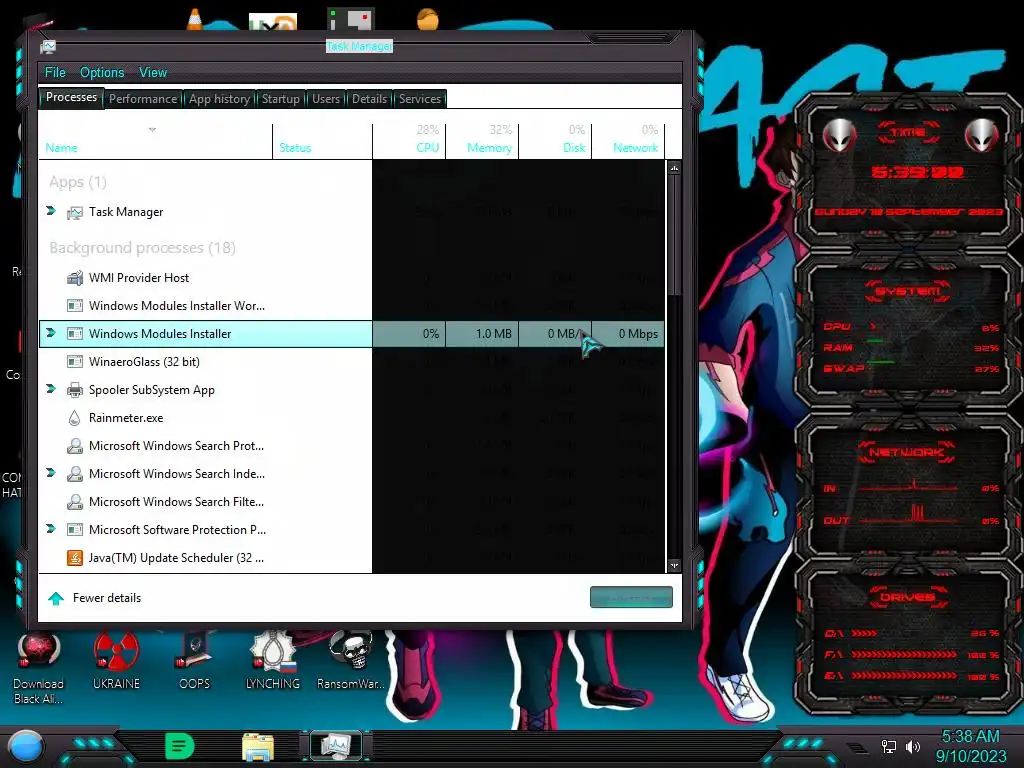Open the File menu
This screenshot has width=1024, height=768.
tap(55, 72)
